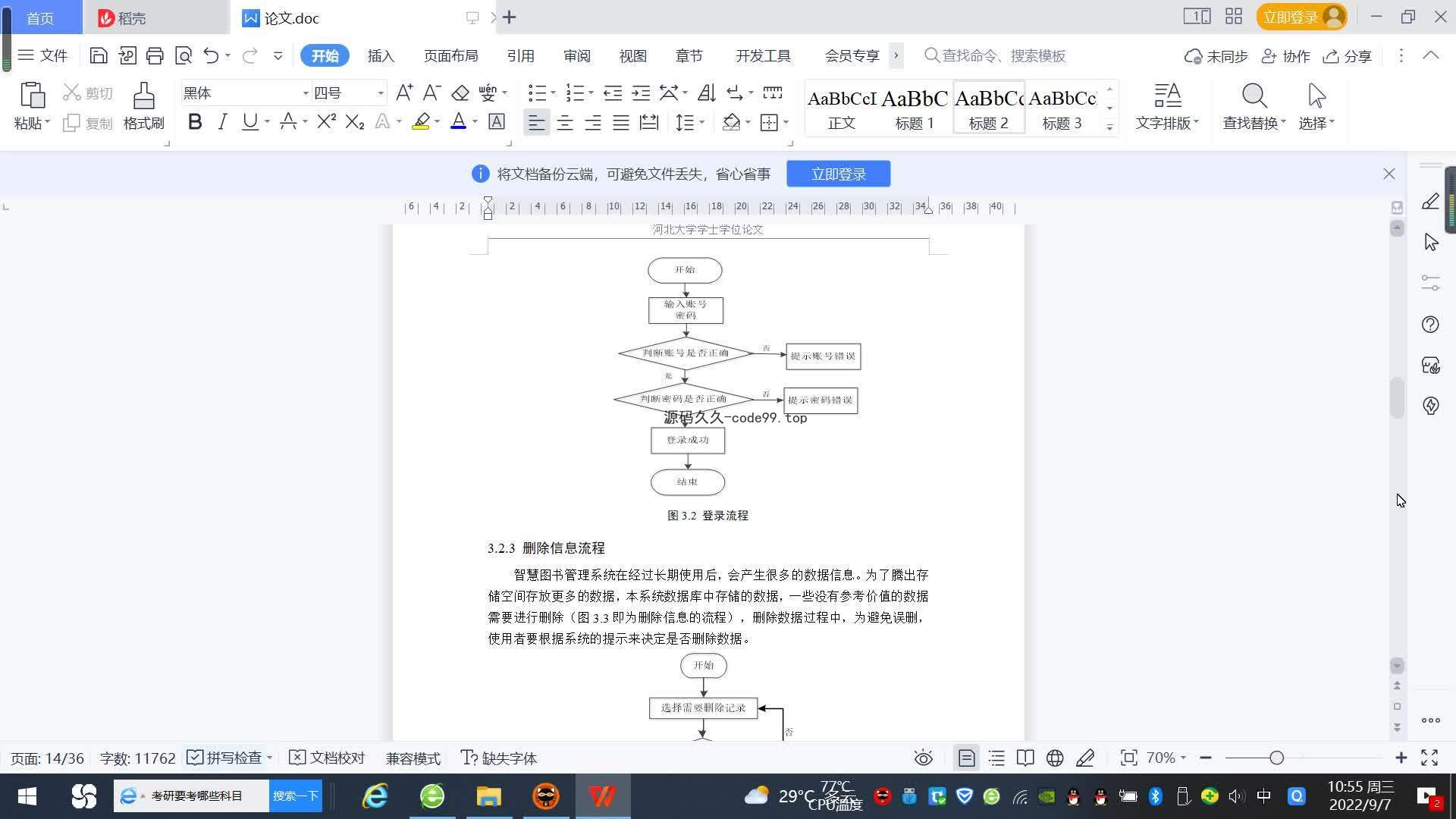Switch to web layout view icon
1456x819 pixels.
[1055, 758]
